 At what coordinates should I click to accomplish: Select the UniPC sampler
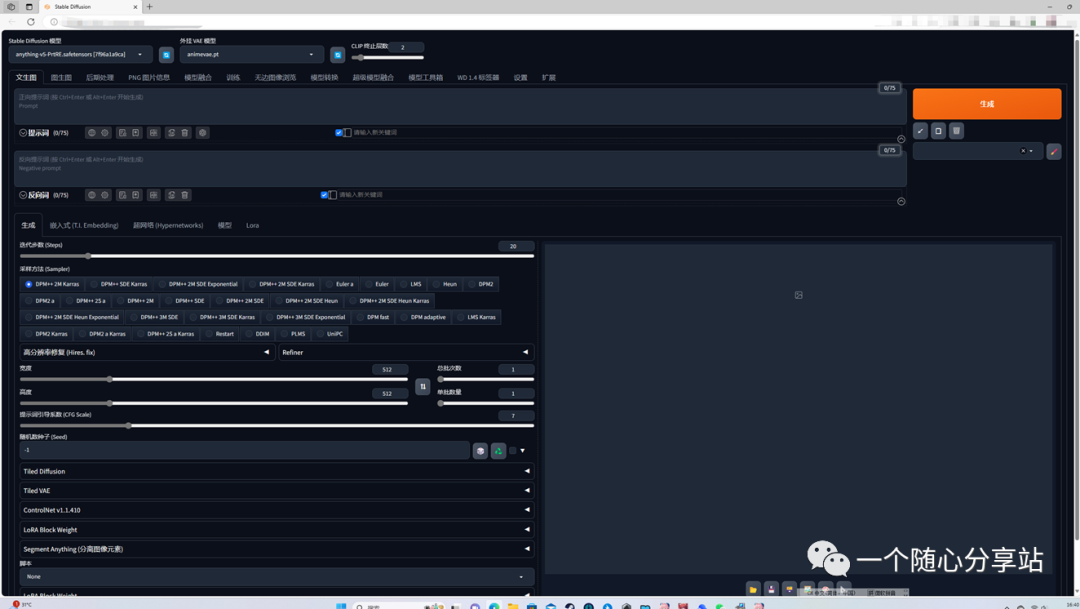tap(330, 333)
